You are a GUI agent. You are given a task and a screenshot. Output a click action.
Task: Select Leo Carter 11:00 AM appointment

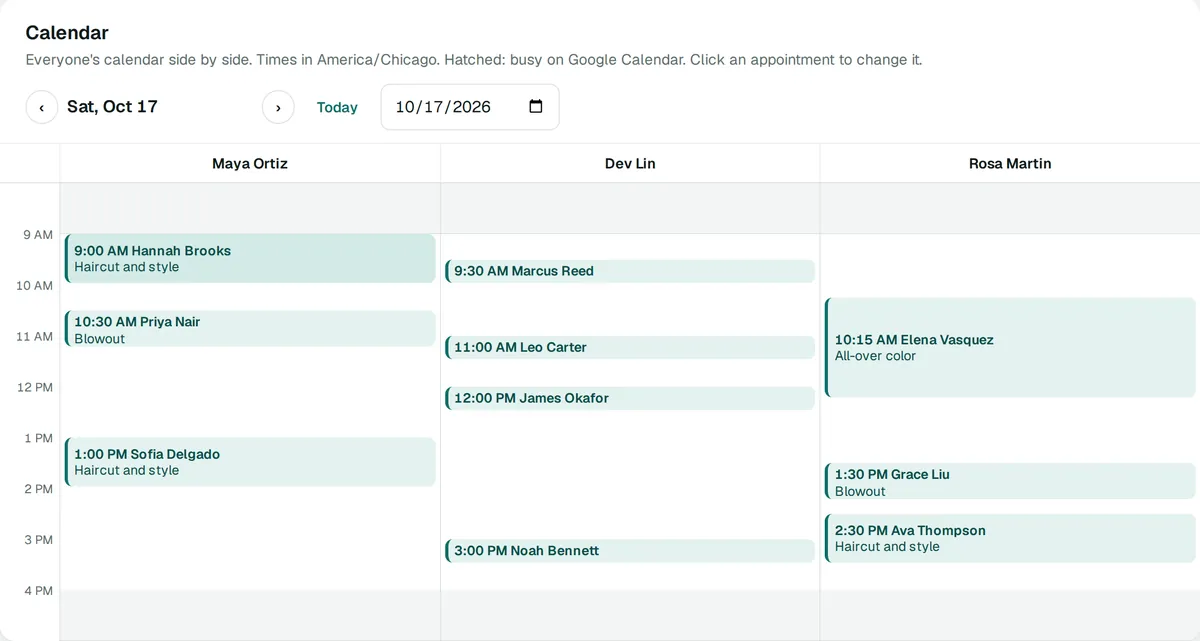tap(630, 347)
